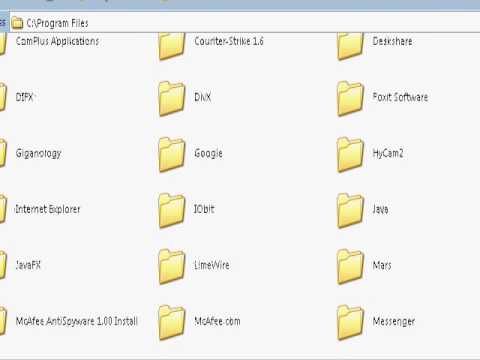Select the ComPlus Applications folder name
The image size is (480, 360).
(x=57, y=41)
